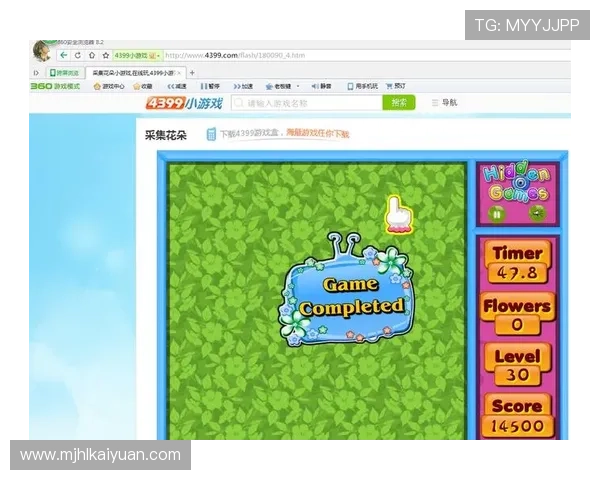
Task: Click the Hidden Games logo
Action: coord(516,181)
